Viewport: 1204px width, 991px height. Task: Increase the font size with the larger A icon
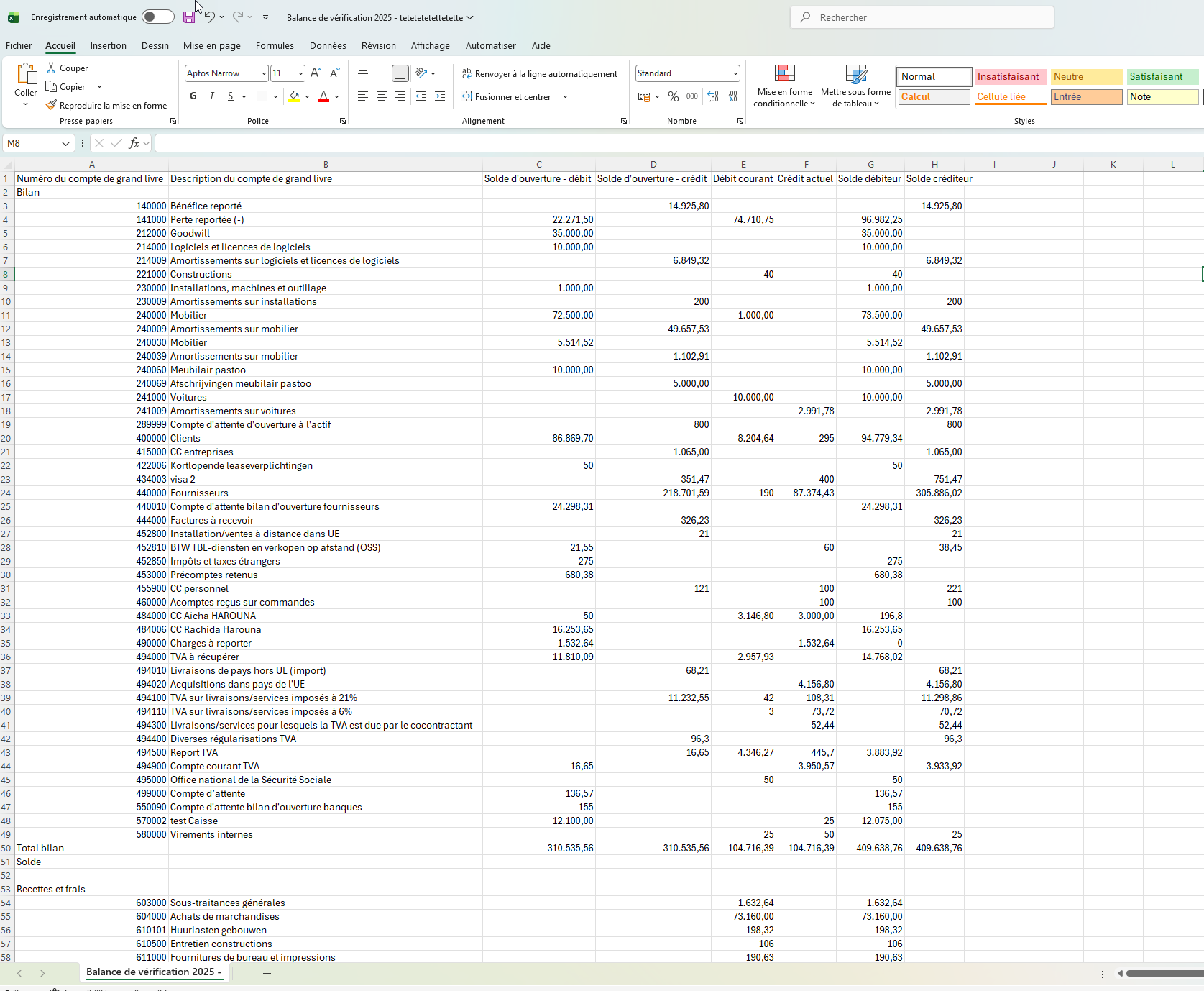[316, 73]
